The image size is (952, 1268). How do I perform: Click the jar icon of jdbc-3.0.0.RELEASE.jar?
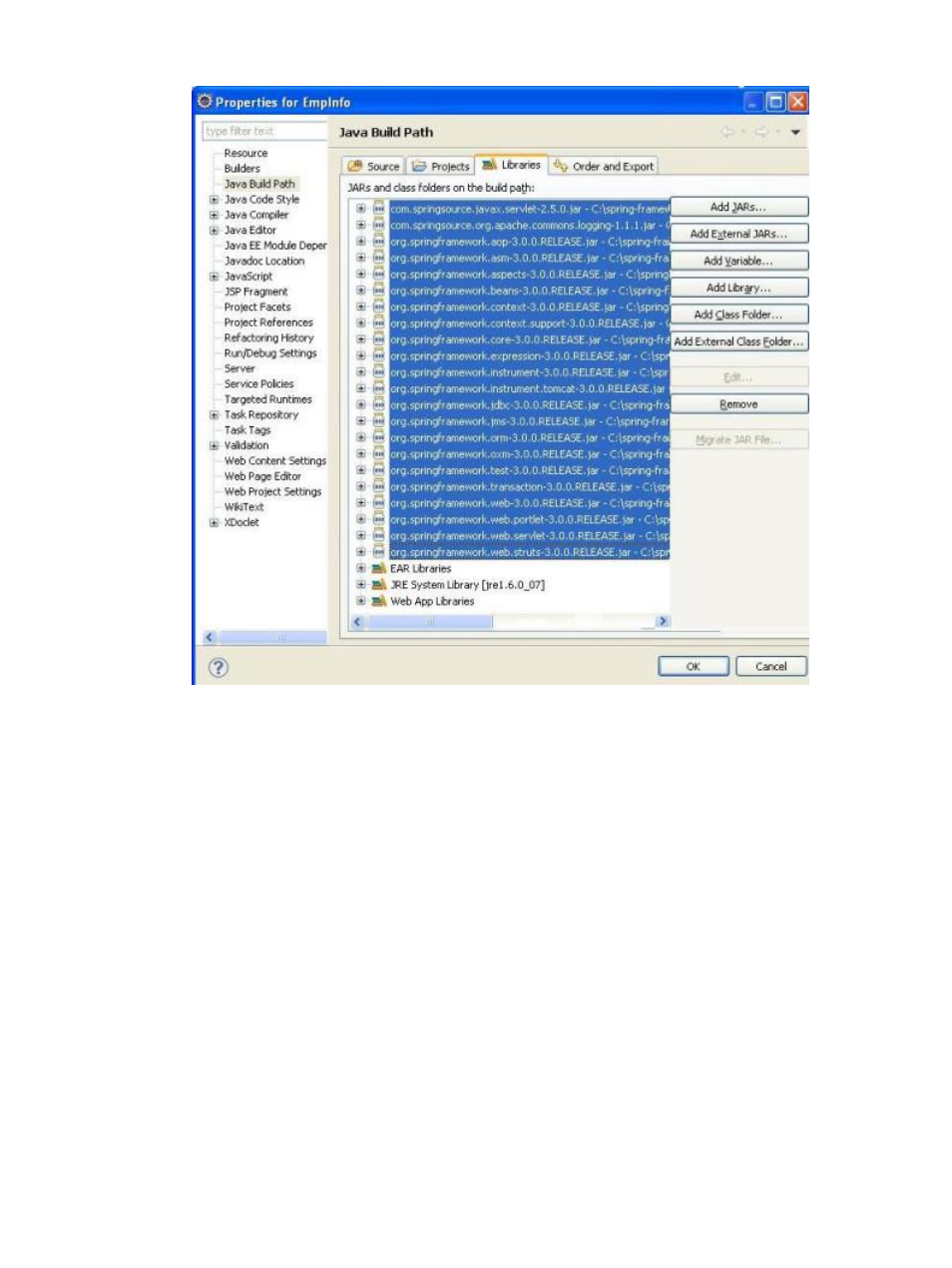click(x=378, y=405)
